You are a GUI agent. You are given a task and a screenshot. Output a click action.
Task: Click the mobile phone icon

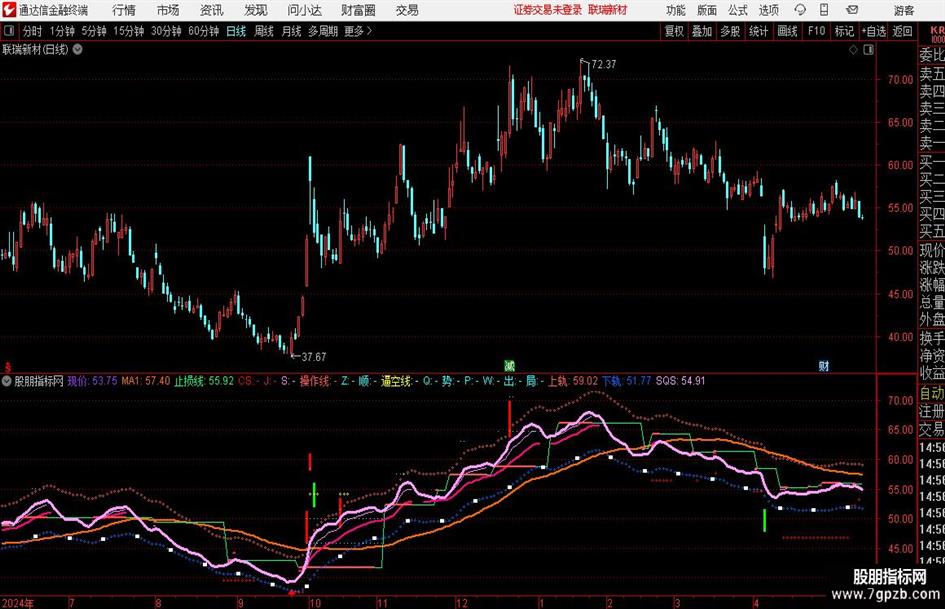[824, 10]
